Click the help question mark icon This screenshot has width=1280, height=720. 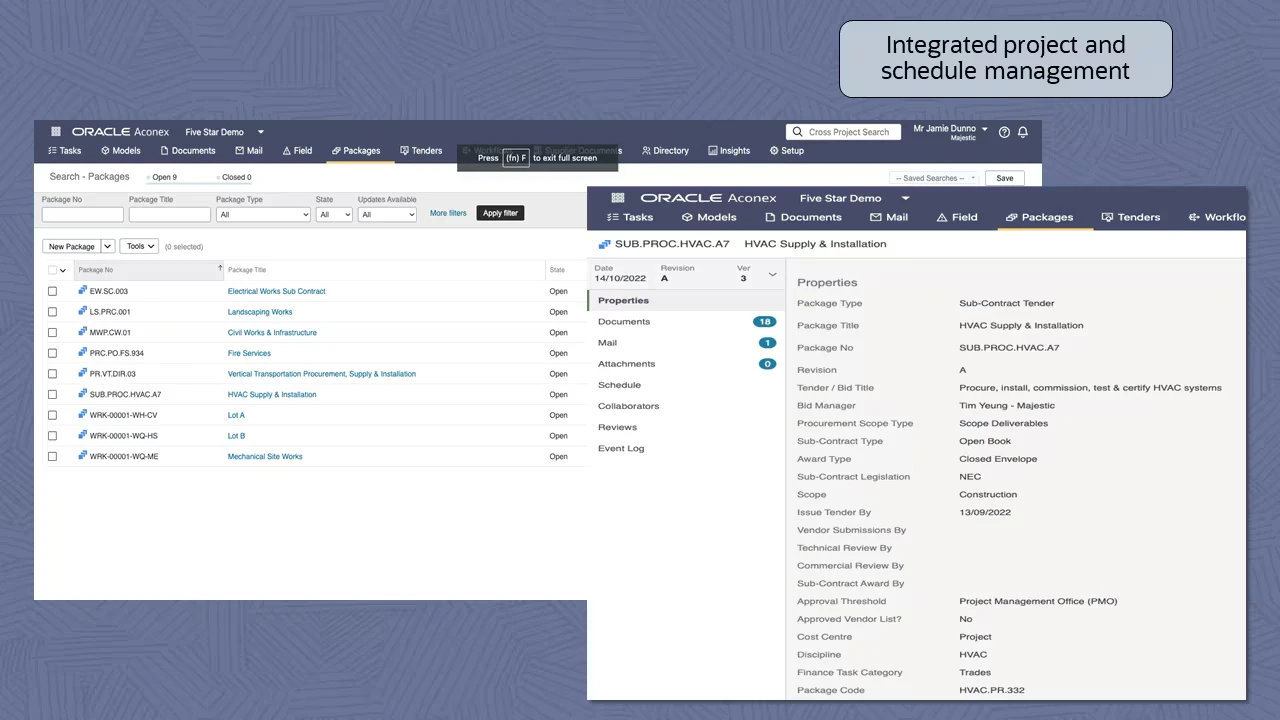(x=1004, y=132)
